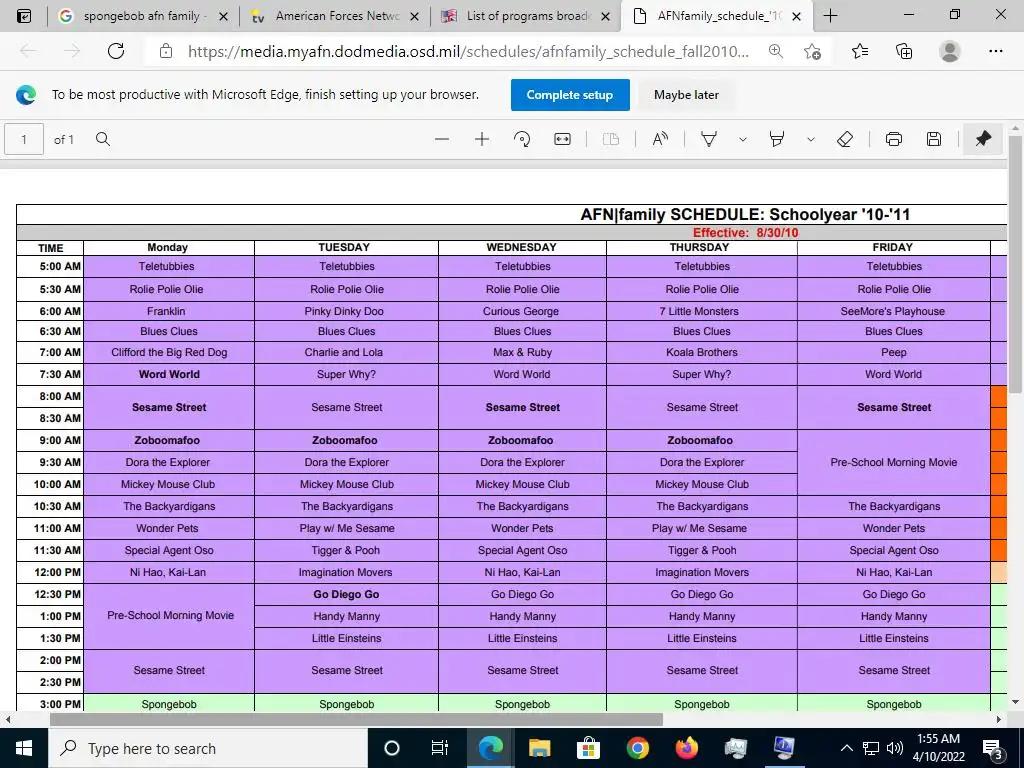Click the Tuesday 'Pinky Dinky Doo' cell
Image resolution: width=1024 pixels, height=768 pixels.
(x=344, y=312)
